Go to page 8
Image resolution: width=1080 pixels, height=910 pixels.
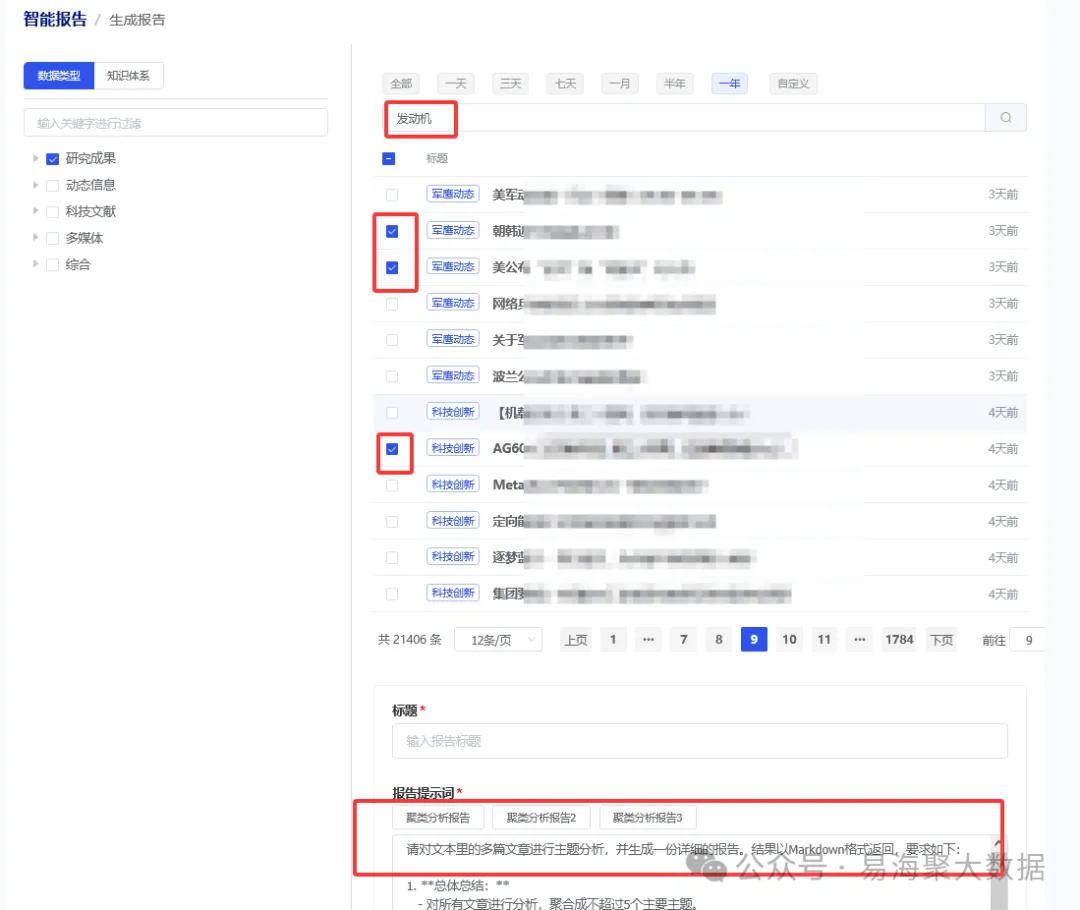718,640
